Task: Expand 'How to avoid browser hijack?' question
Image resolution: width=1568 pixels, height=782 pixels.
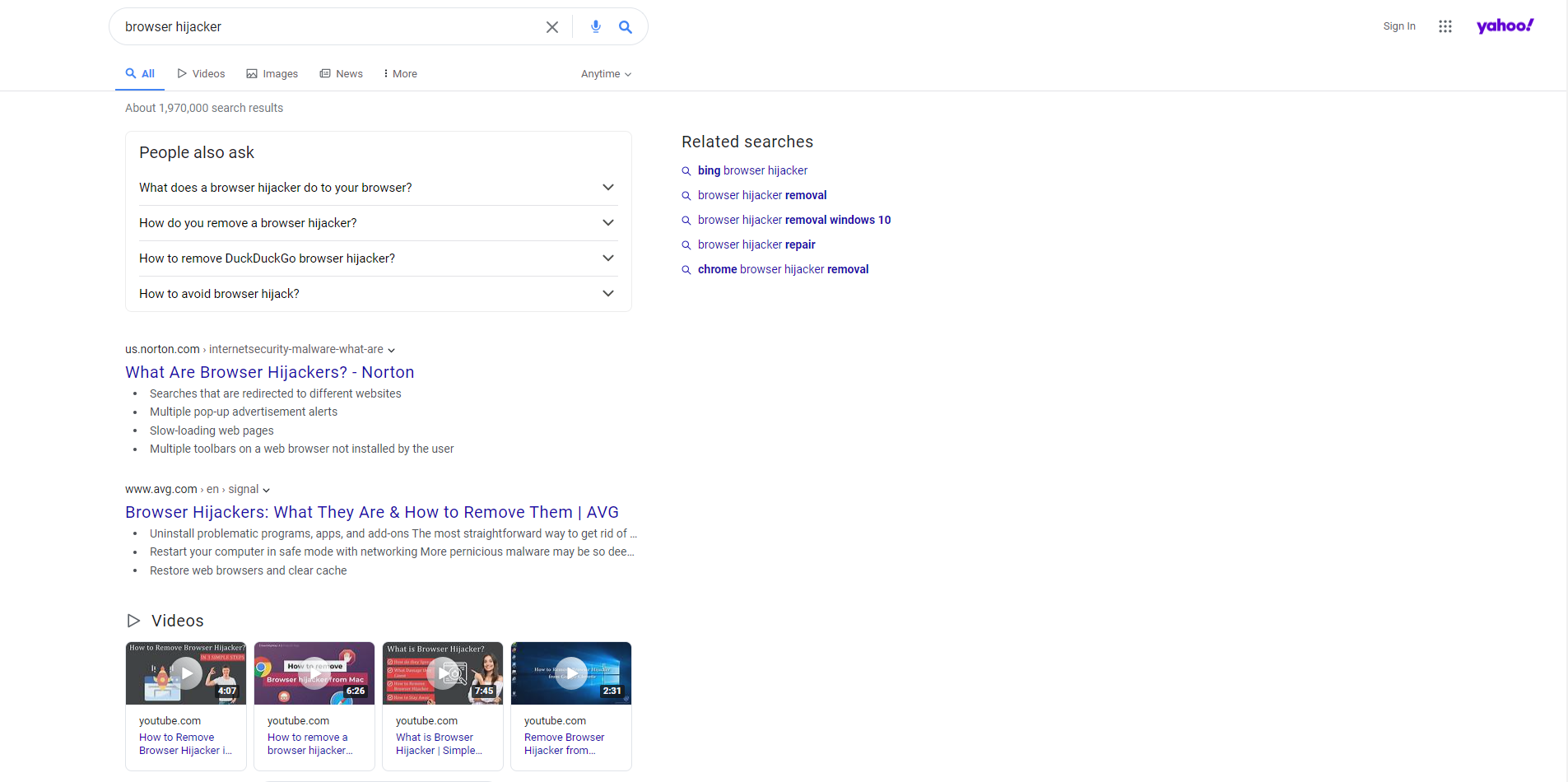Action: pyautogui.click(x=379, y=294)
